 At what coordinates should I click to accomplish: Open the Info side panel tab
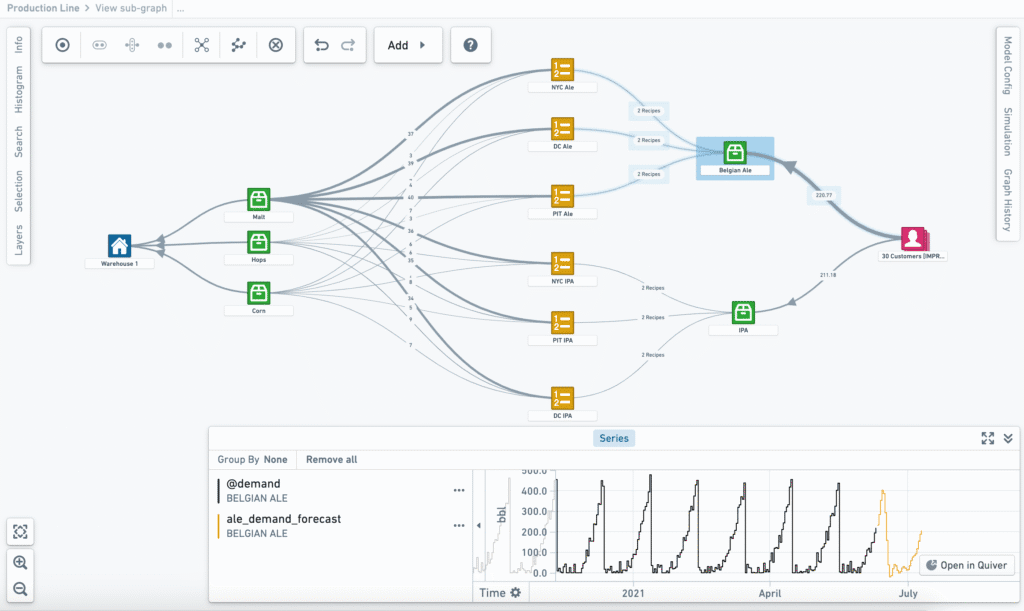18,44
